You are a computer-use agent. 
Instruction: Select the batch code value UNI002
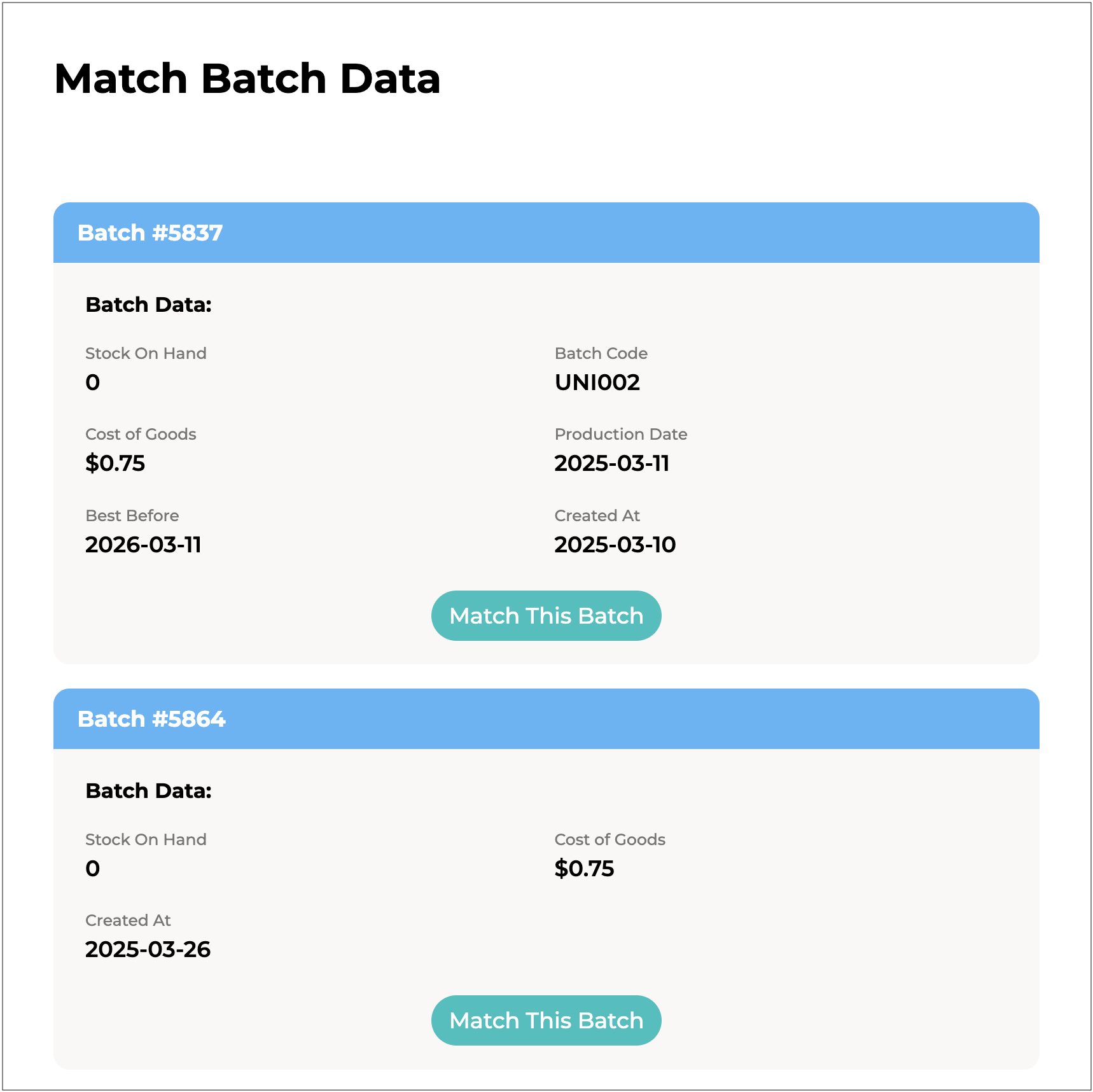click(597, 382)
